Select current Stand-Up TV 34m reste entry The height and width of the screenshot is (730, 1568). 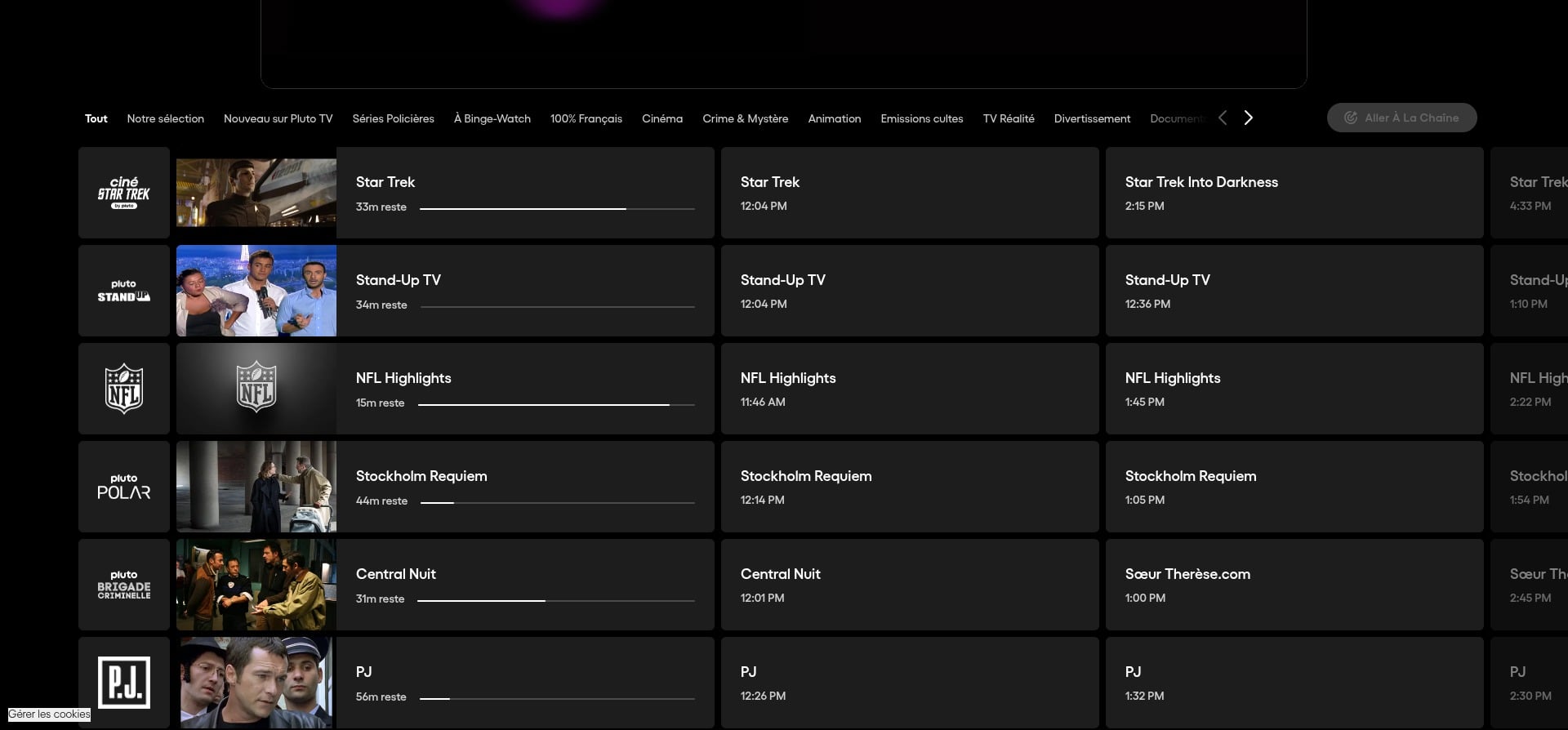click(x=525, y=291)
